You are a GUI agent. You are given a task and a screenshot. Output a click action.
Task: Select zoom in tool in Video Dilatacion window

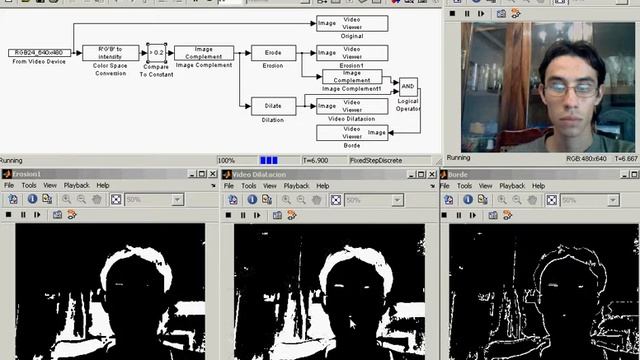click(287, 200)
